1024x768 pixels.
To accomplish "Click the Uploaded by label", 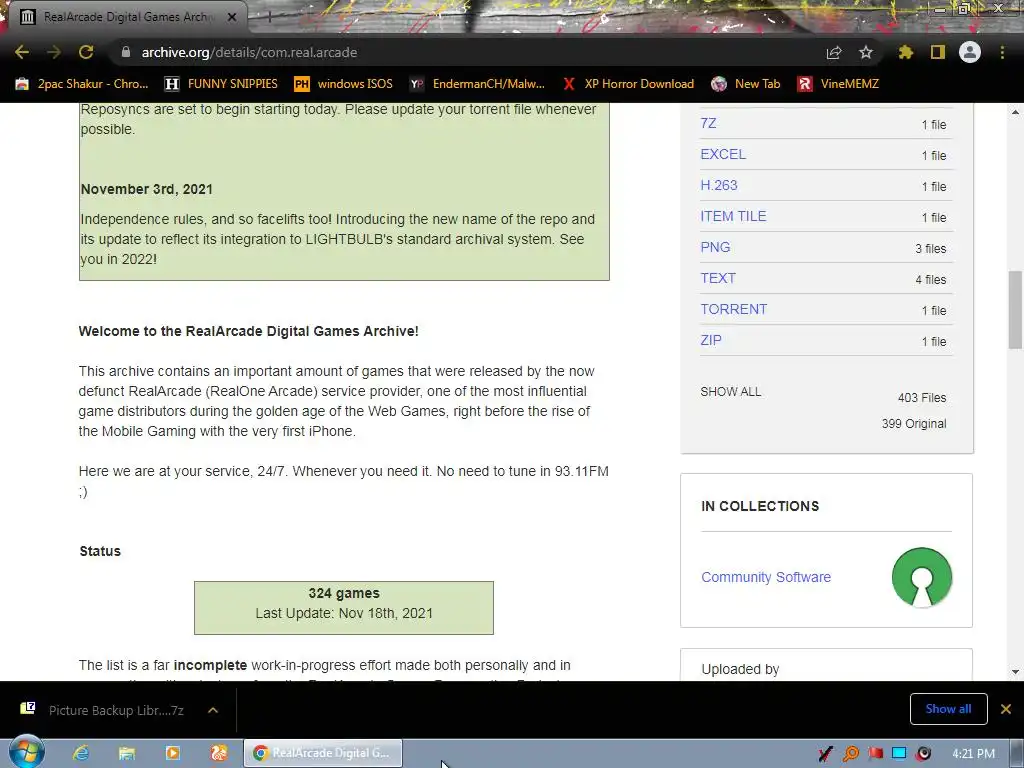I will (740, 669).
